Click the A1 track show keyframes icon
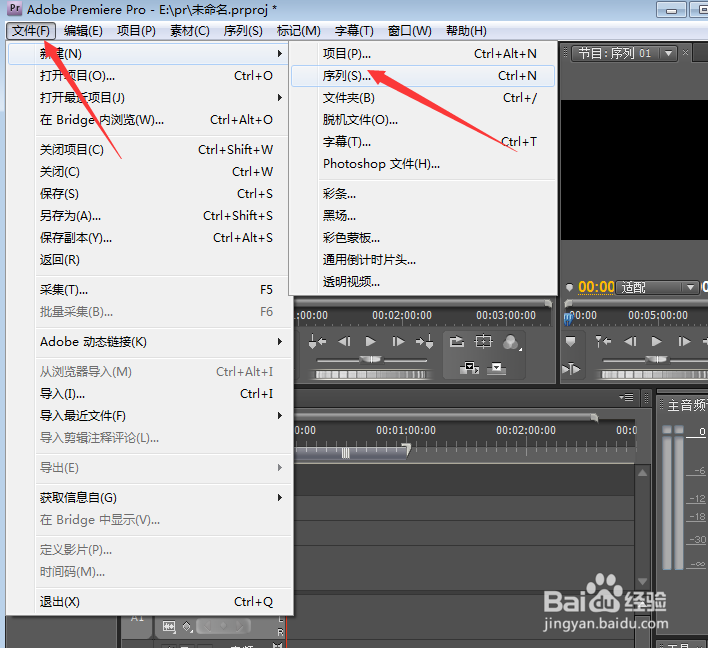Viewport: 708px width, 648px height. point(187,626)
